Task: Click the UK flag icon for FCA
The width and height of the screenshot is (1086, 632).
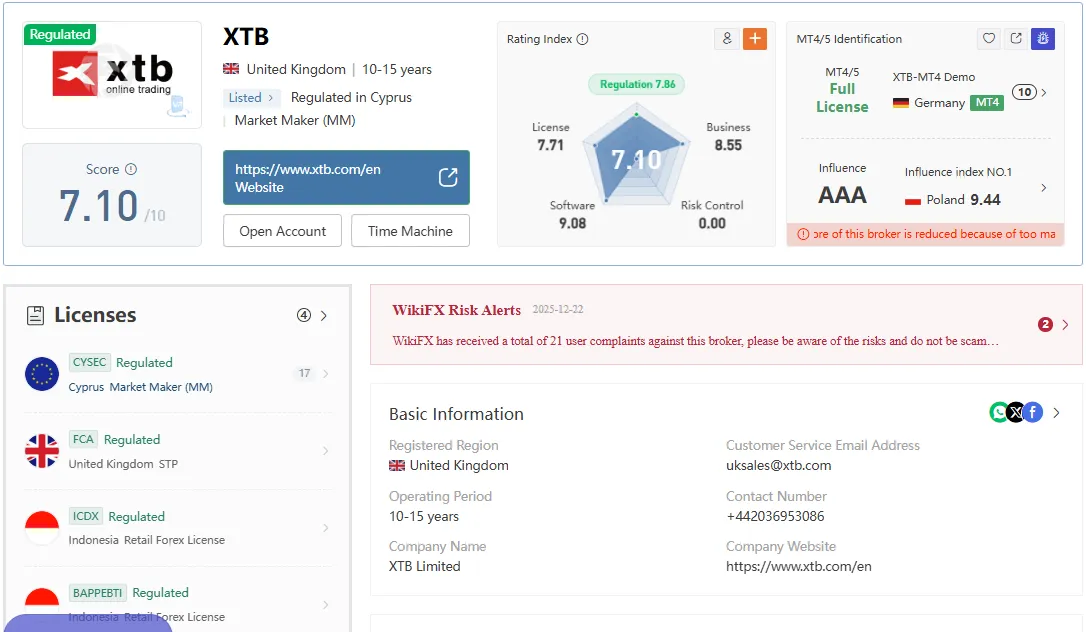Action: click(42, 451)
